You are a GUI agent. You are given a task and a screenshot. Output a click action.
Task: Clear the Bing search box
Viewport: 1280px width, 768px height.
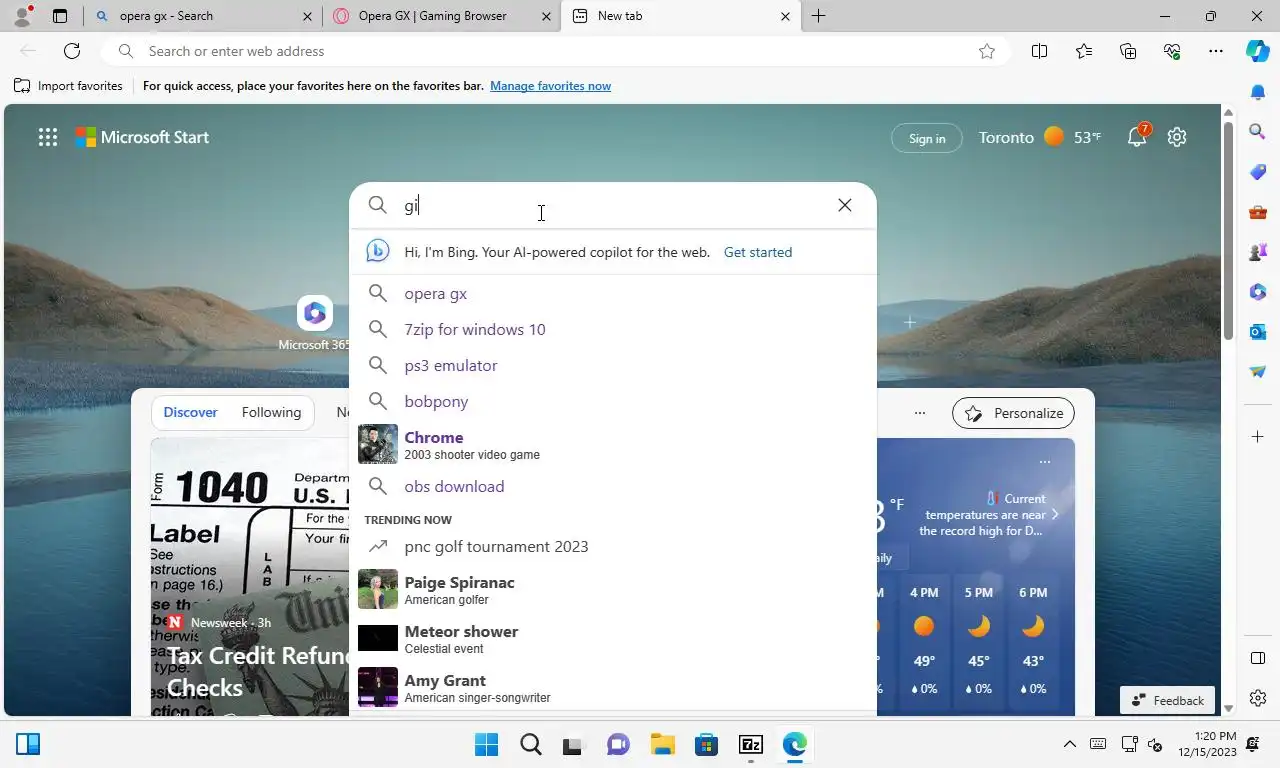[845, 205]
